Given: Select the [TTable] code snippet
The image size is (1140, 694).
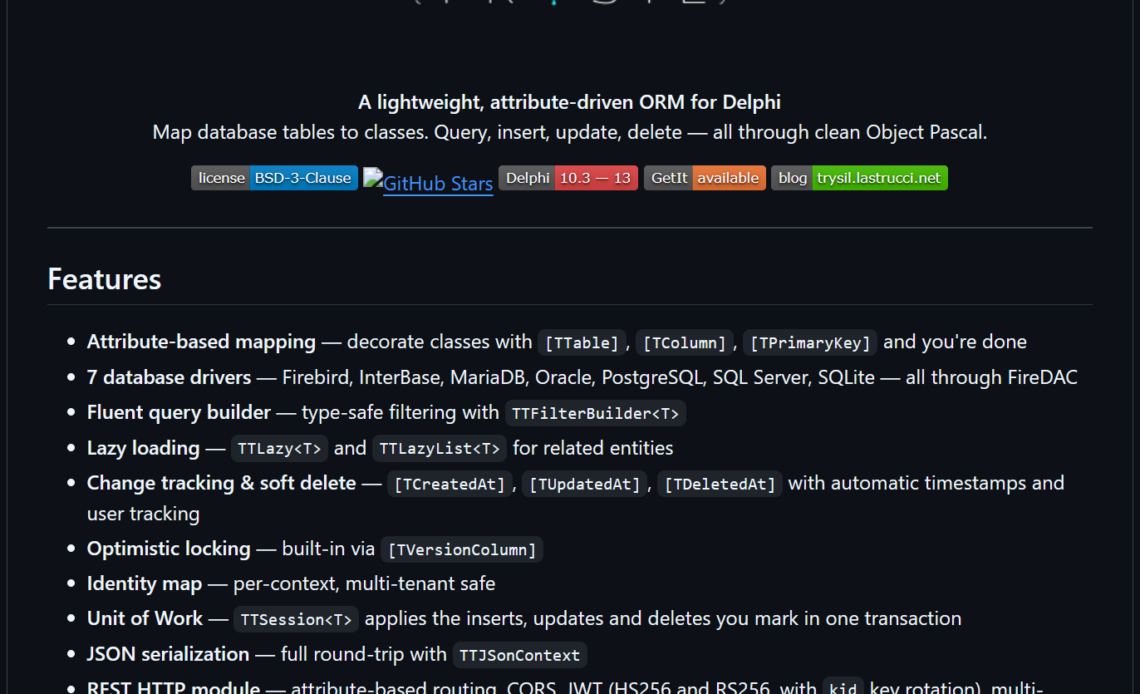Looking at the screenshot, I should pyautogui.click(x=582, y=342).
